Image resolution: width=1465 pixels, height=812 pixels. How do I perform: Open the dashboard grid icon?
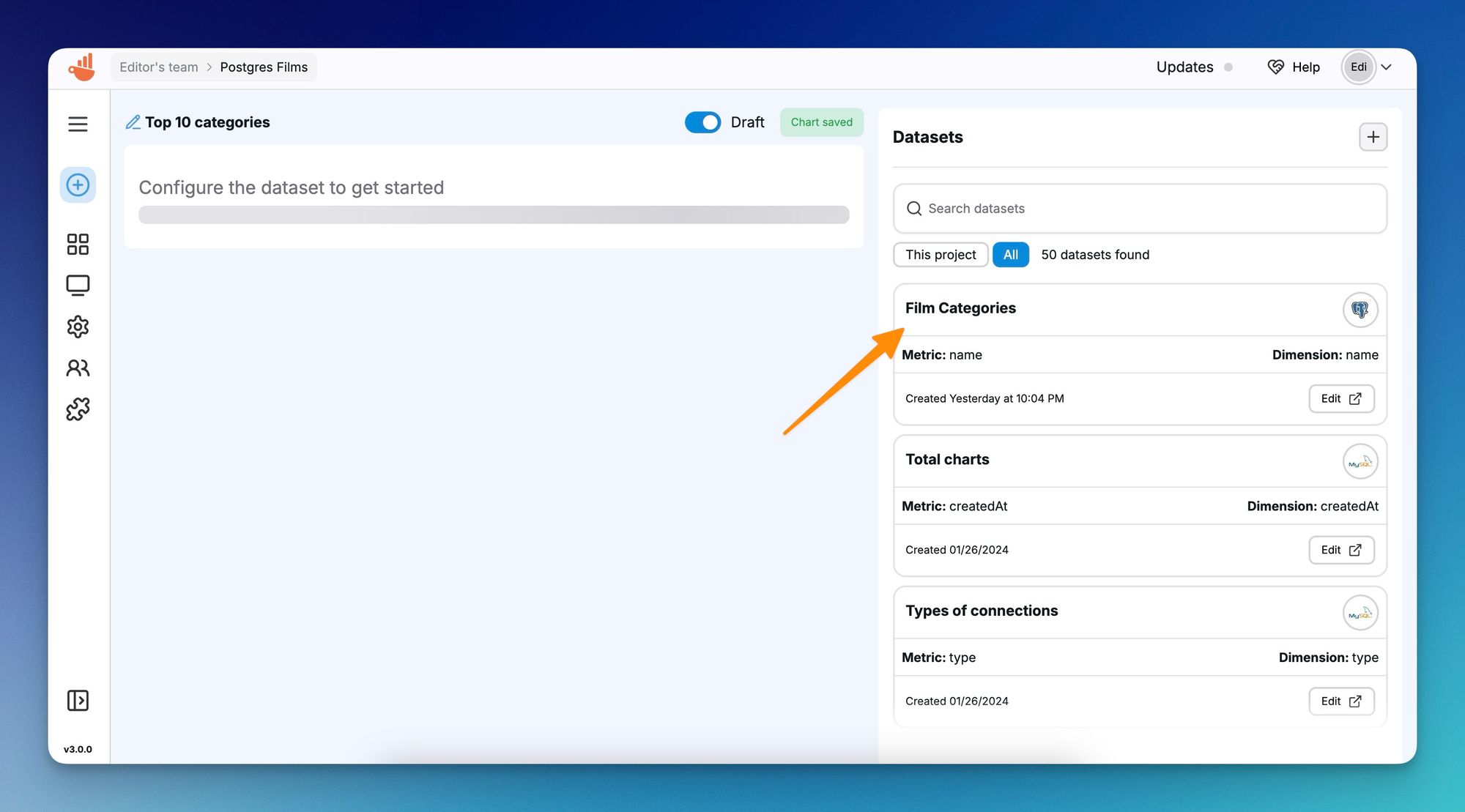[78, 244]
